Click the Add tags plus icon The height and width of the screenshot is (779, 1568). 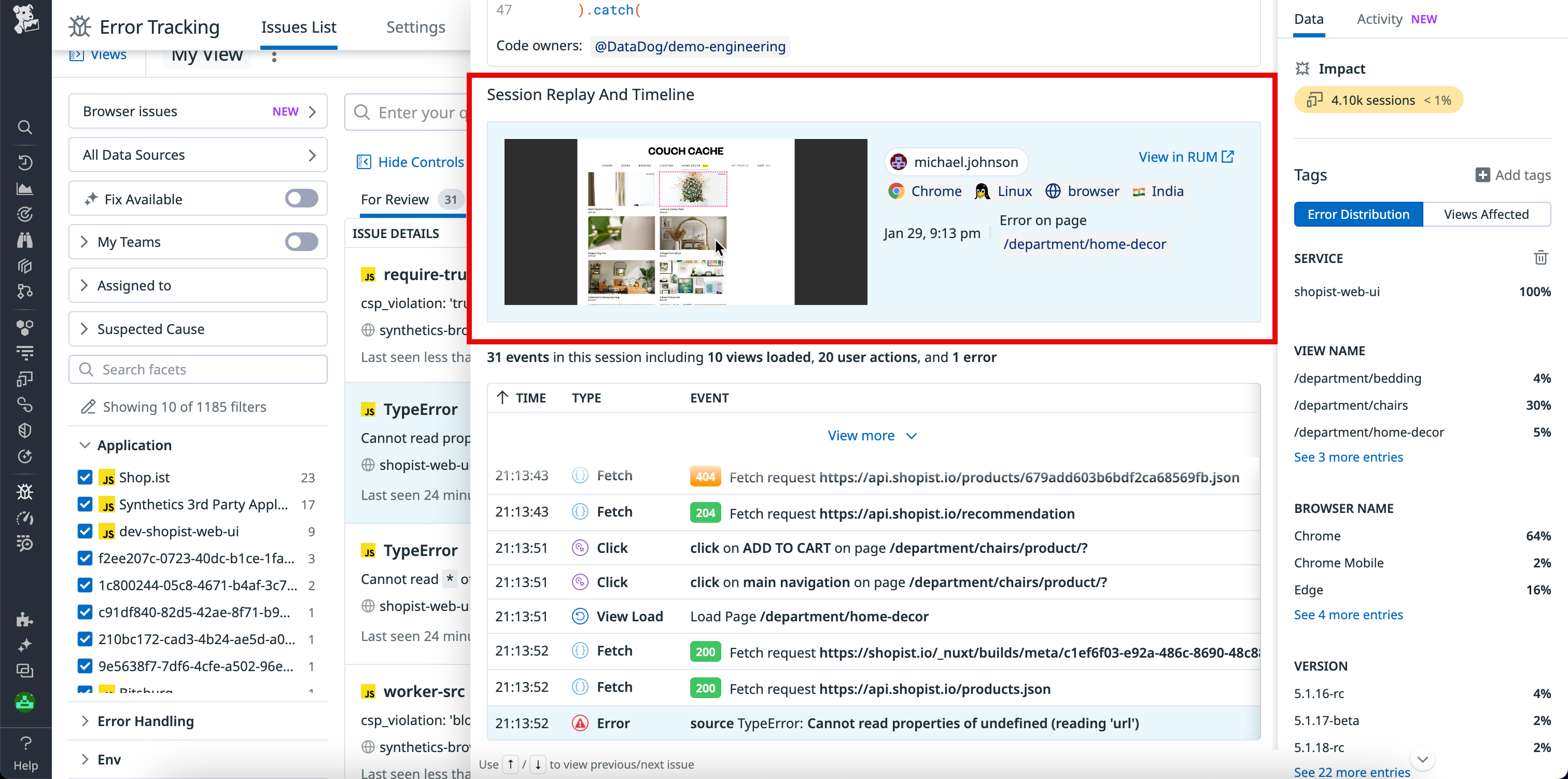1483,175
